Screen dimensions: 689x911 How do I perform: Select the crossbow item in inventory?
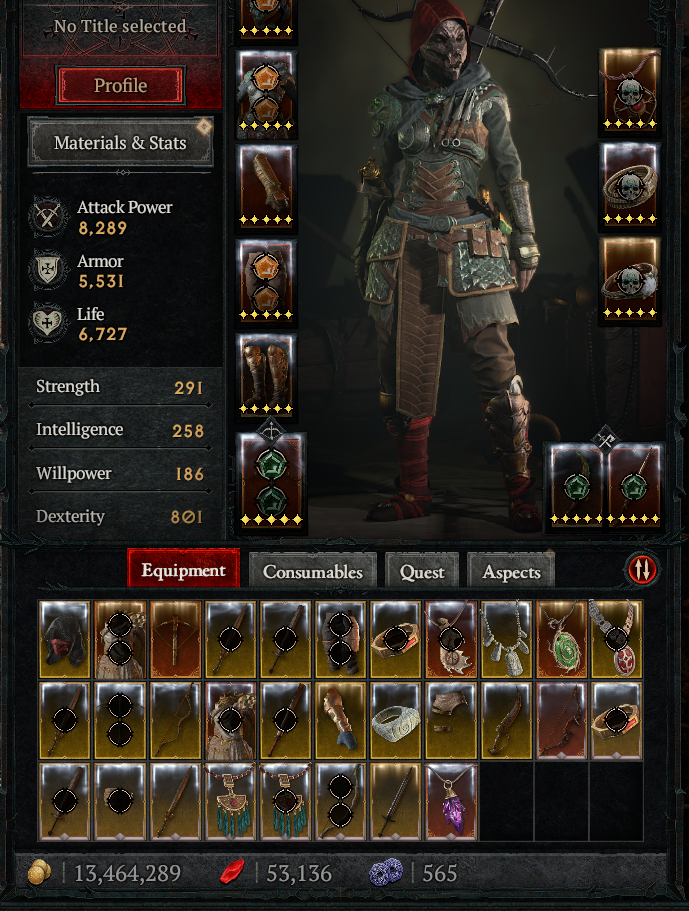pyautogui.click(x=175, y=640)
